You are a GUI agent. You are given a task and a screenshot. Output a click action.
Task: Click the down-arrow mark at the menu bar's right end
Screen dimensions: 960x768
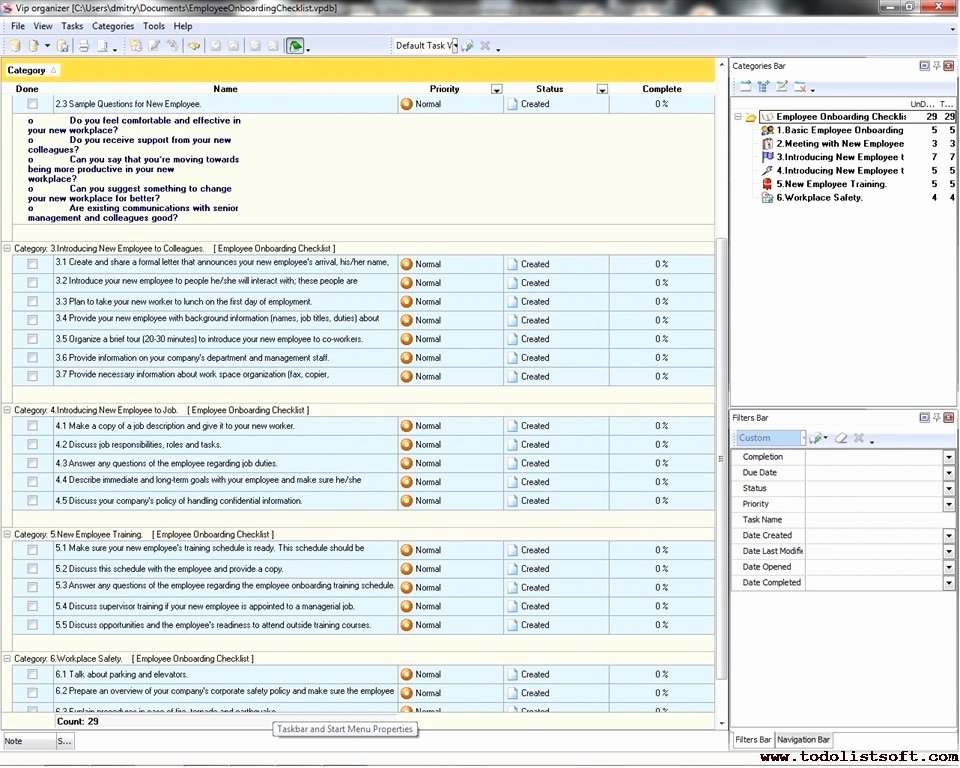point(953,28)
